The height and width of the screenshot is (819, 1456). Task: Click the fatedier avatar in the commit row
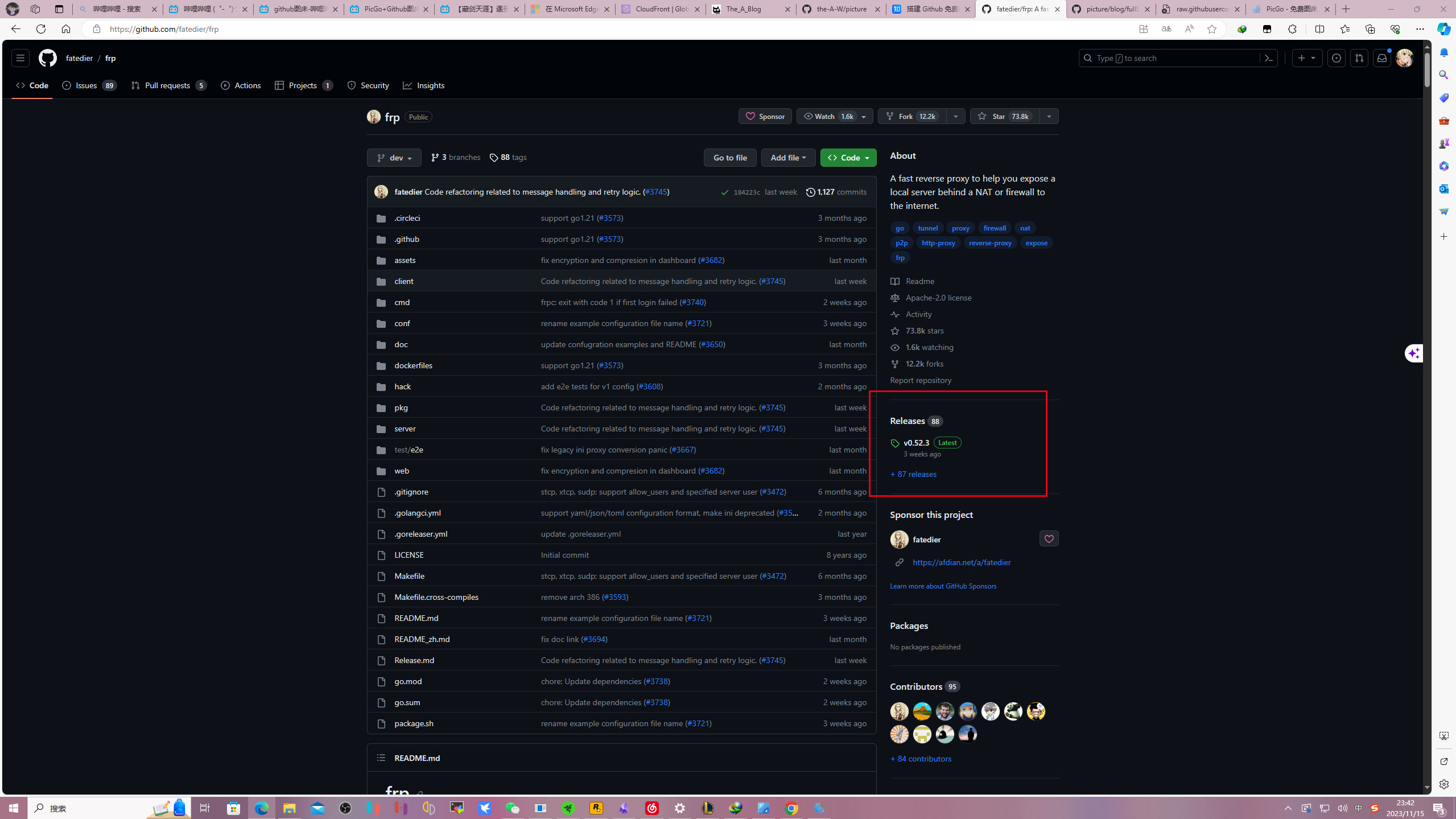381,192
